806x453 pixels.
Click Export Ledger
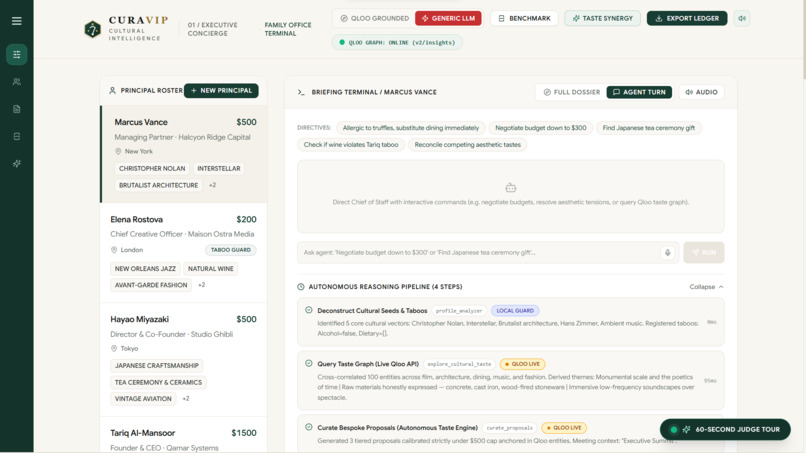687,19
